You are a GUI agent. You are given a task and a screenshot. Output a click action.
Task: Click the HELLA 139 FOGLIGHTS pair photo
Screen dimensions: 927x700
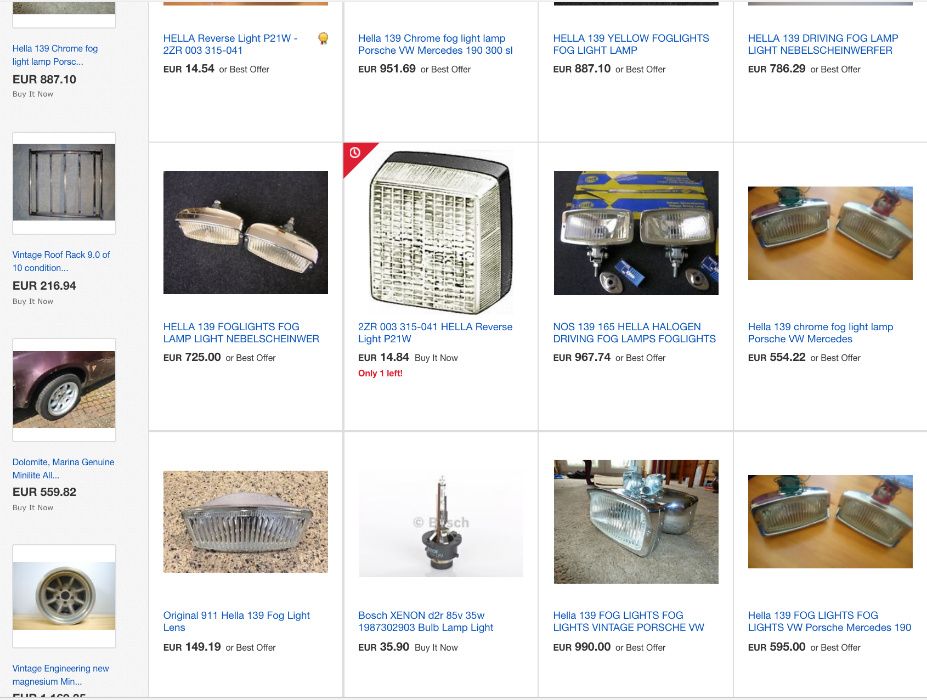[x=245, y=232]
